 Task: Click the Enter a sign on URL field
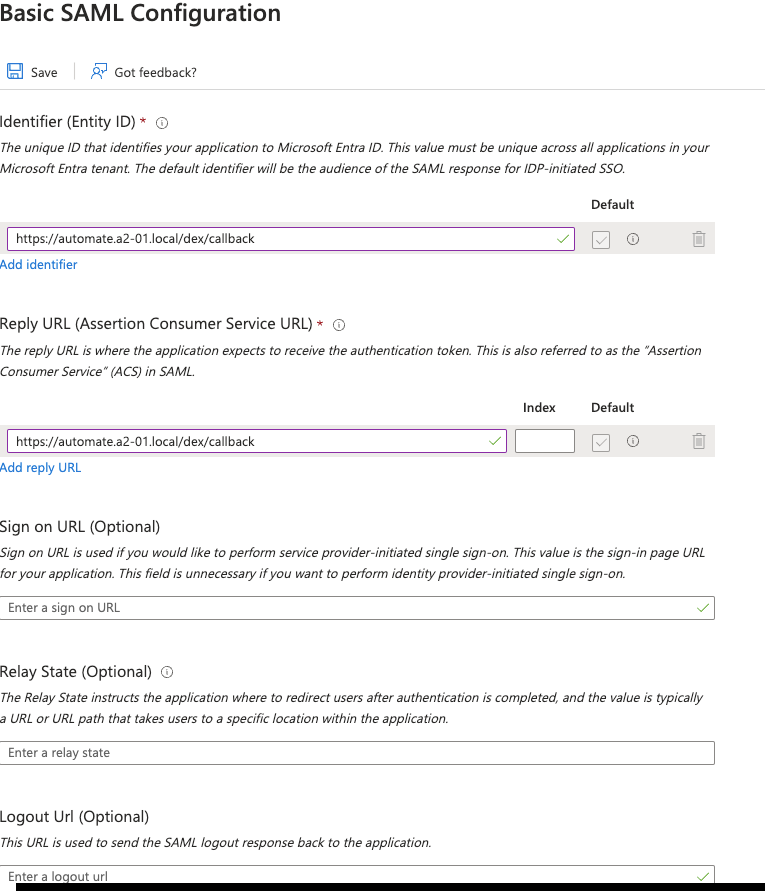[x=357, y=608]
